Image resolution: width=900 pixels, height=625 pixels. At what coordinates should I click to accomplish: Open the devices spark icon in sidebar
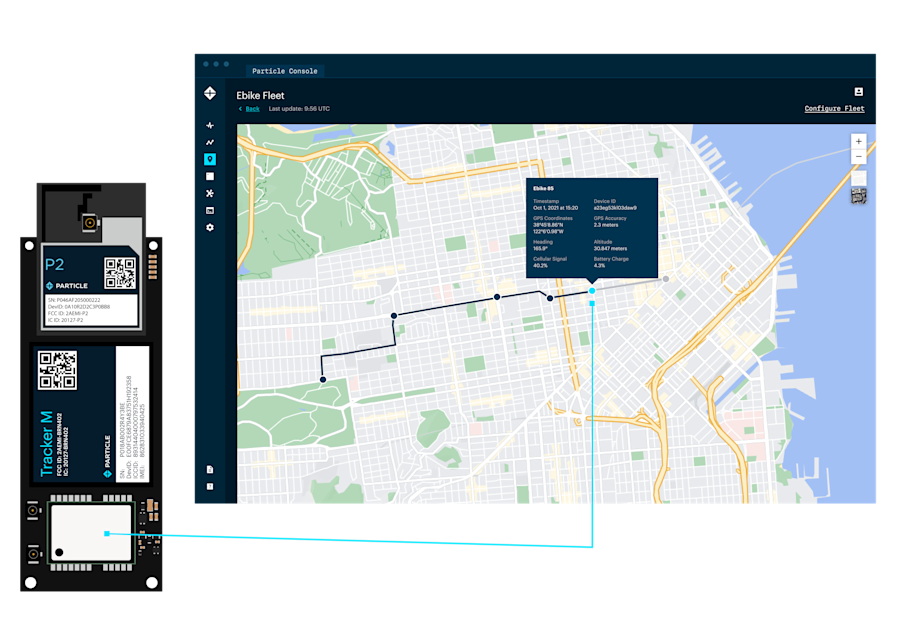210,125
